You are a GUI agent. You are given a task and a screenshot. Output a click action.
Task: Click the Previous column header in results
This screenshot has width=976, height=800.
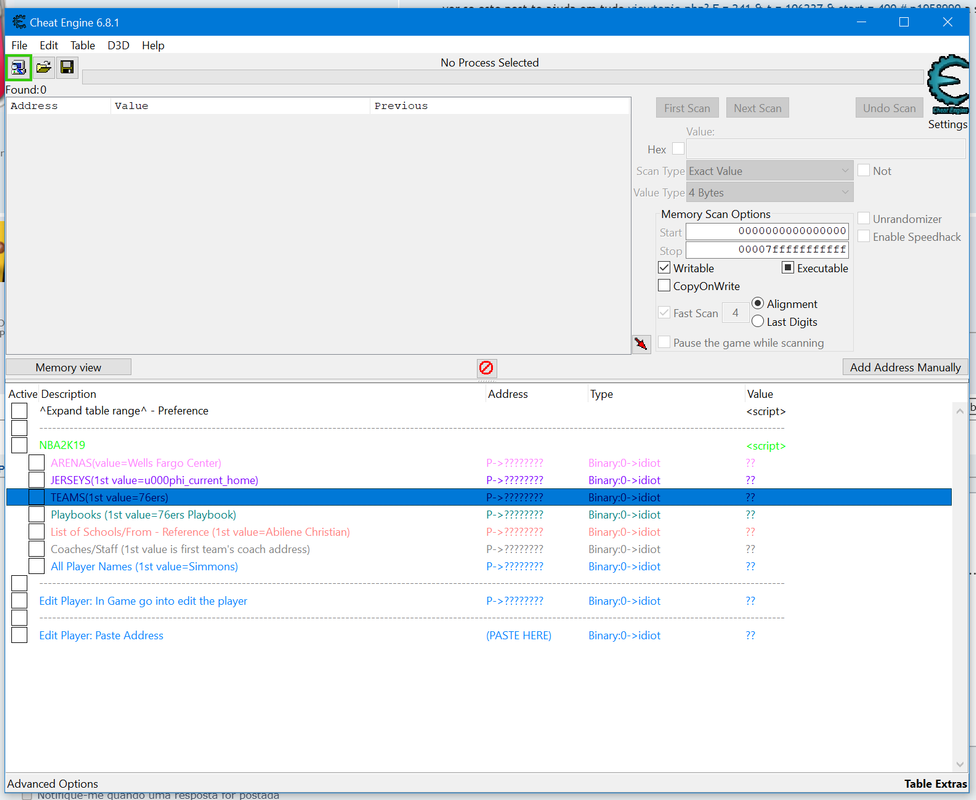(500, 106)
